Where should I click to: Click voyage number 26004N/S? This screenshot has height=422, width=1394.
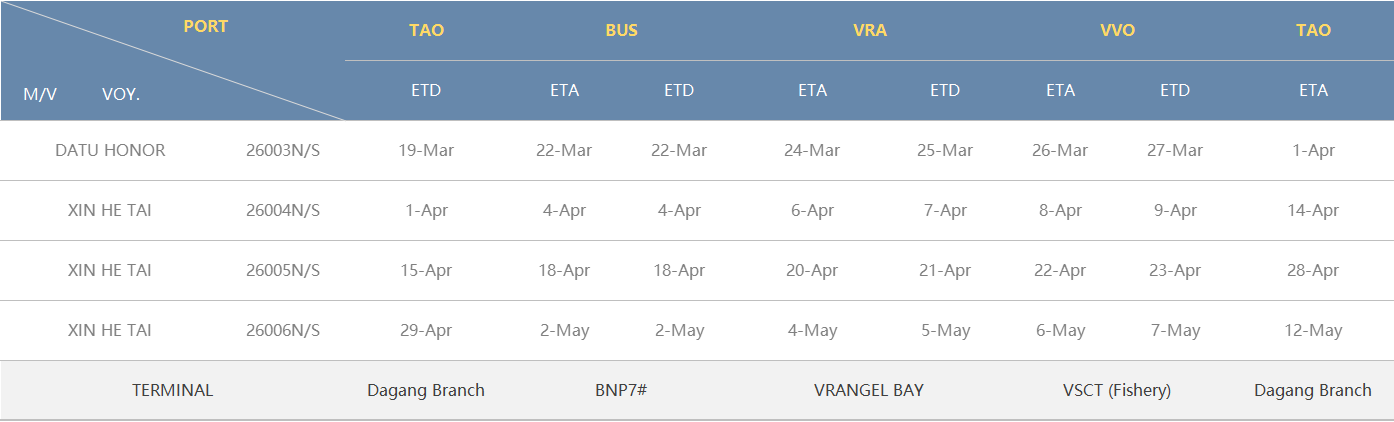pyautogui.click(x=283, y=210)
